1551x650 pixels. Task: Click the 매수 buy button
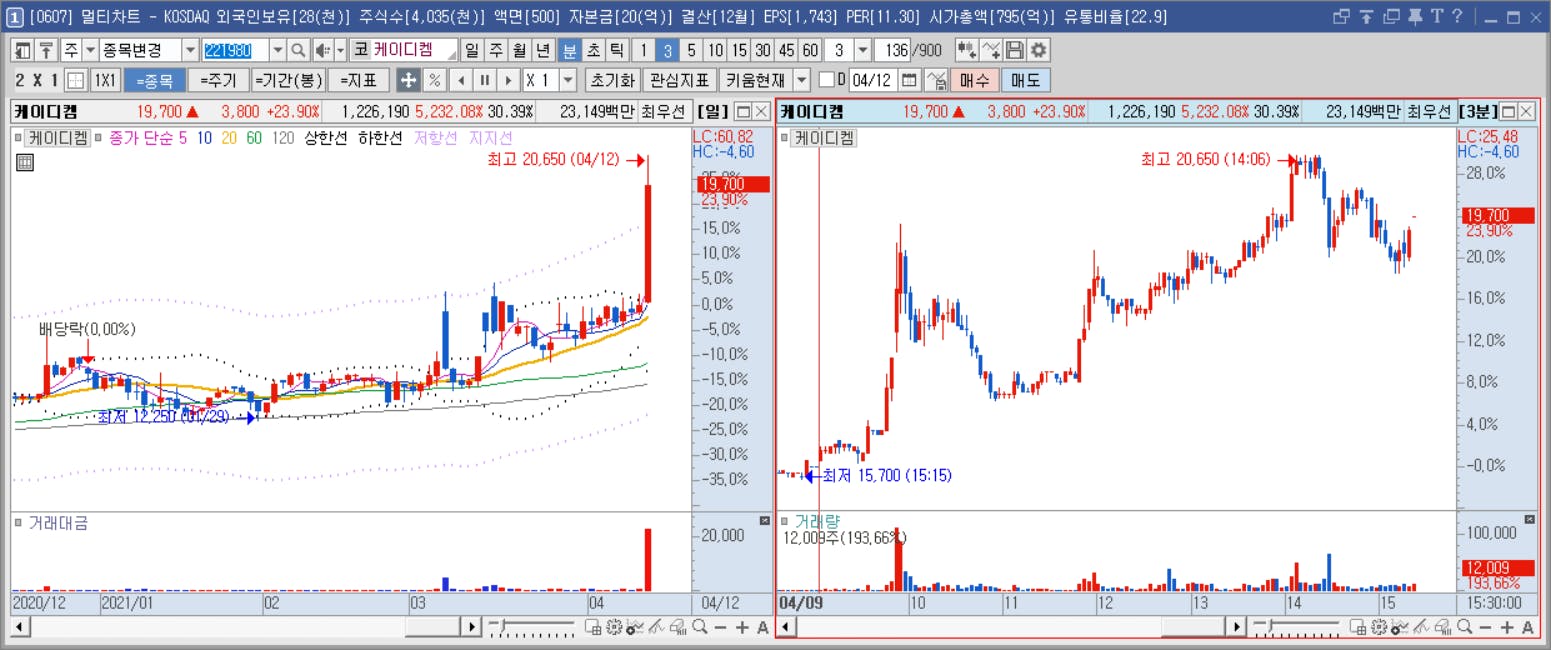point(975,80)
